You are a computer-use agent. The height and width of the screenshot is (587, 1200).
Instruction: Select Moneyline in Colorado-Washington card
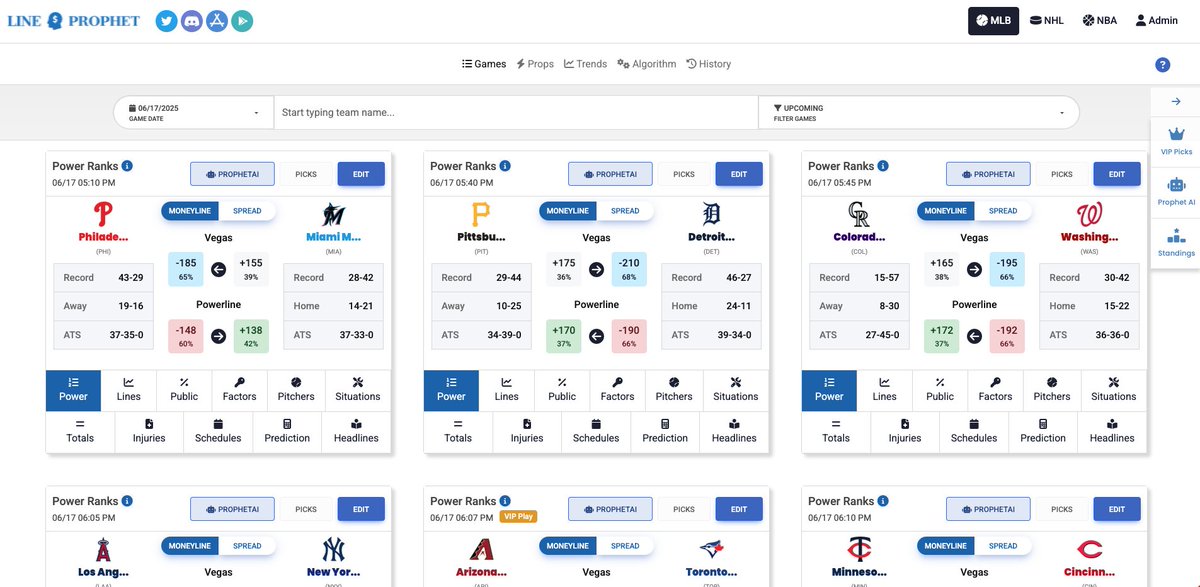coord(946,211)
